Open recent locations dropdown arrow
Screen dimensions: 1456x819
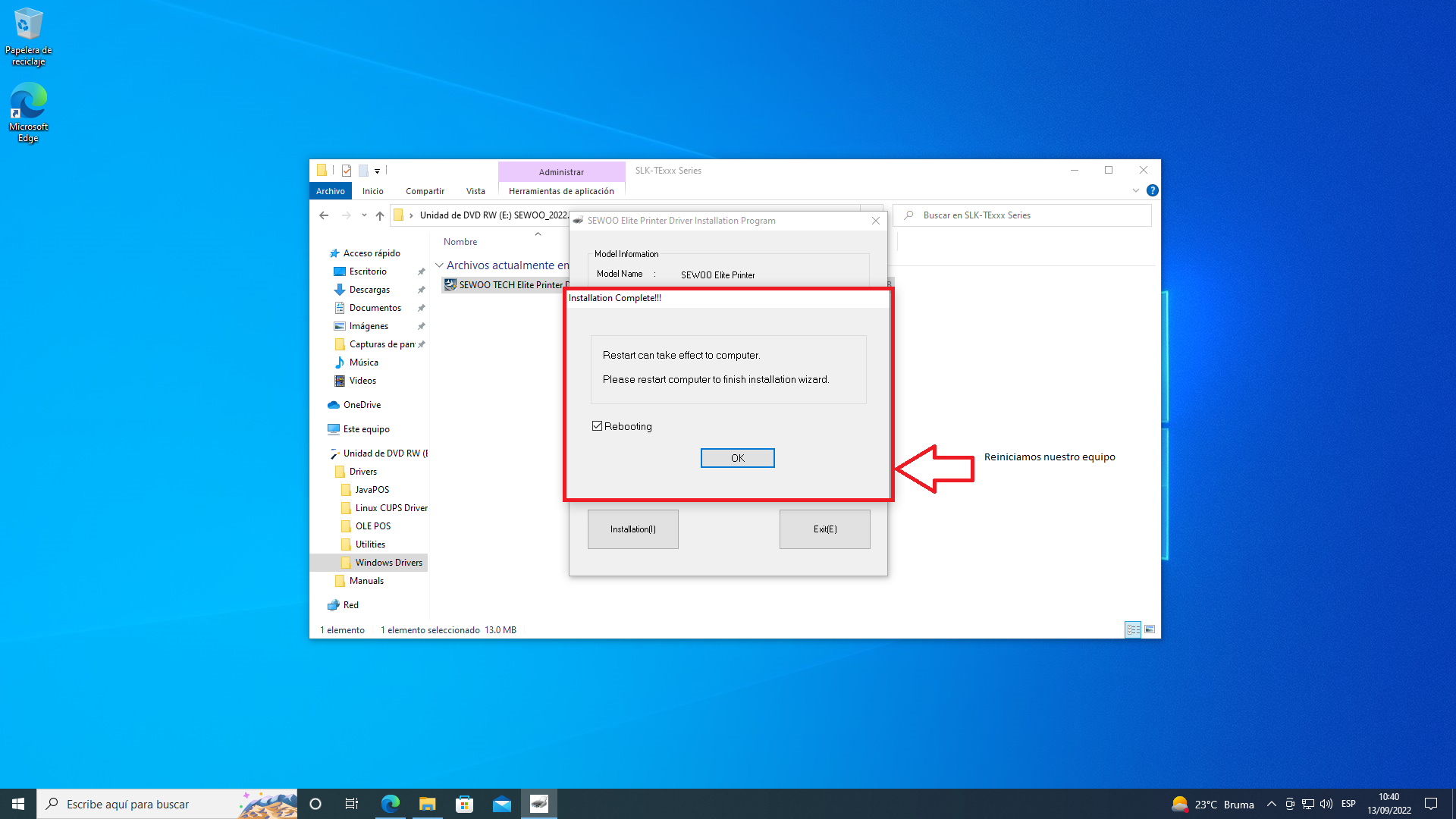364,215
